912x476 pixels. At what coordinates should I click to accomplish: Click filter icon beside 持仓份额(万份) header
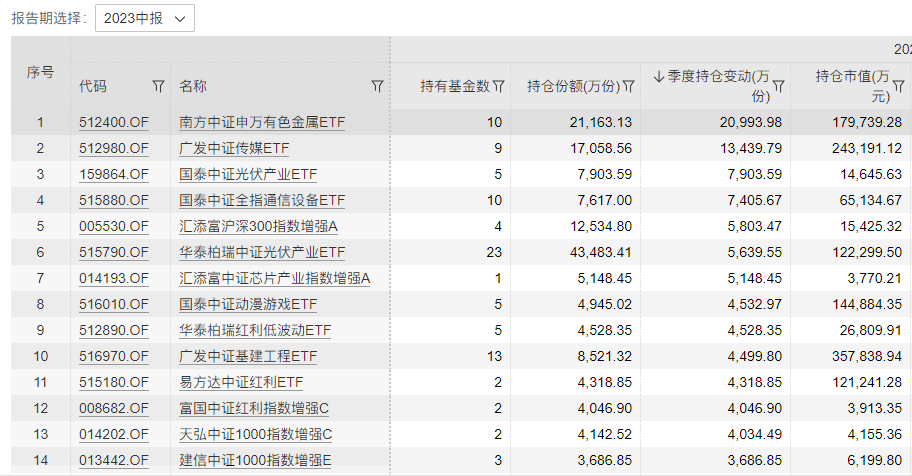pyautogui.click(x=628, y=86)
